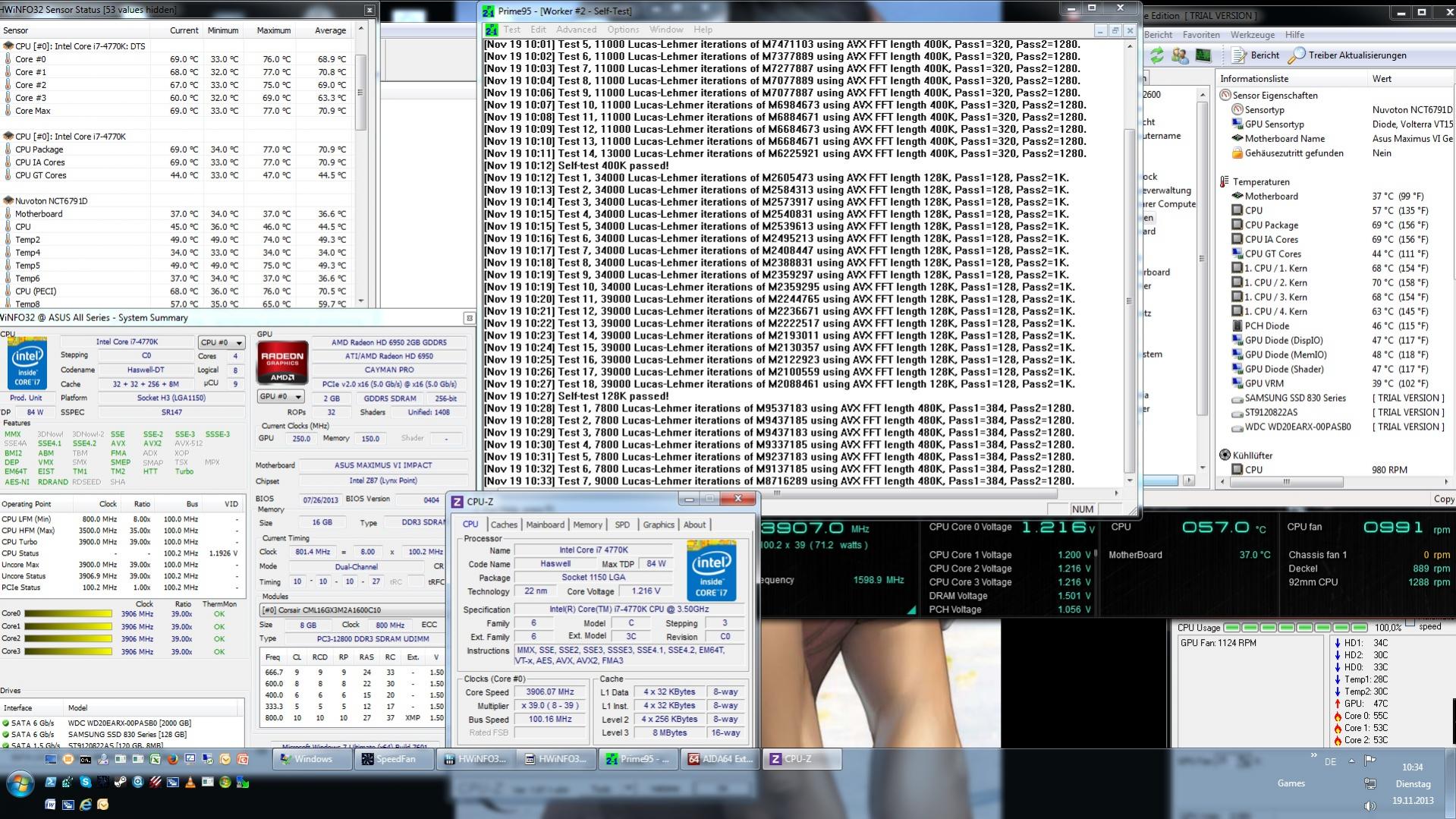The height and width of the screenshot is (819, 1456).
Task: Launch Firefox from the quick launch bar
Action: (x=172, y=759)
